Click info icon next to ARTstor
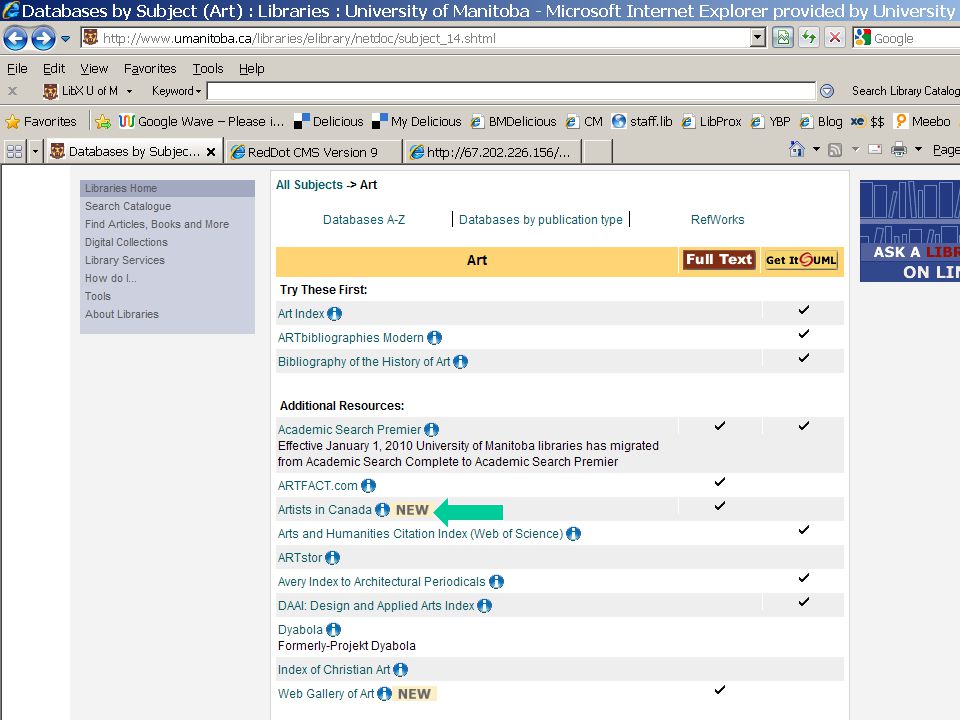Viewport: 960px width, 720px height. click(x=332, y=558)
